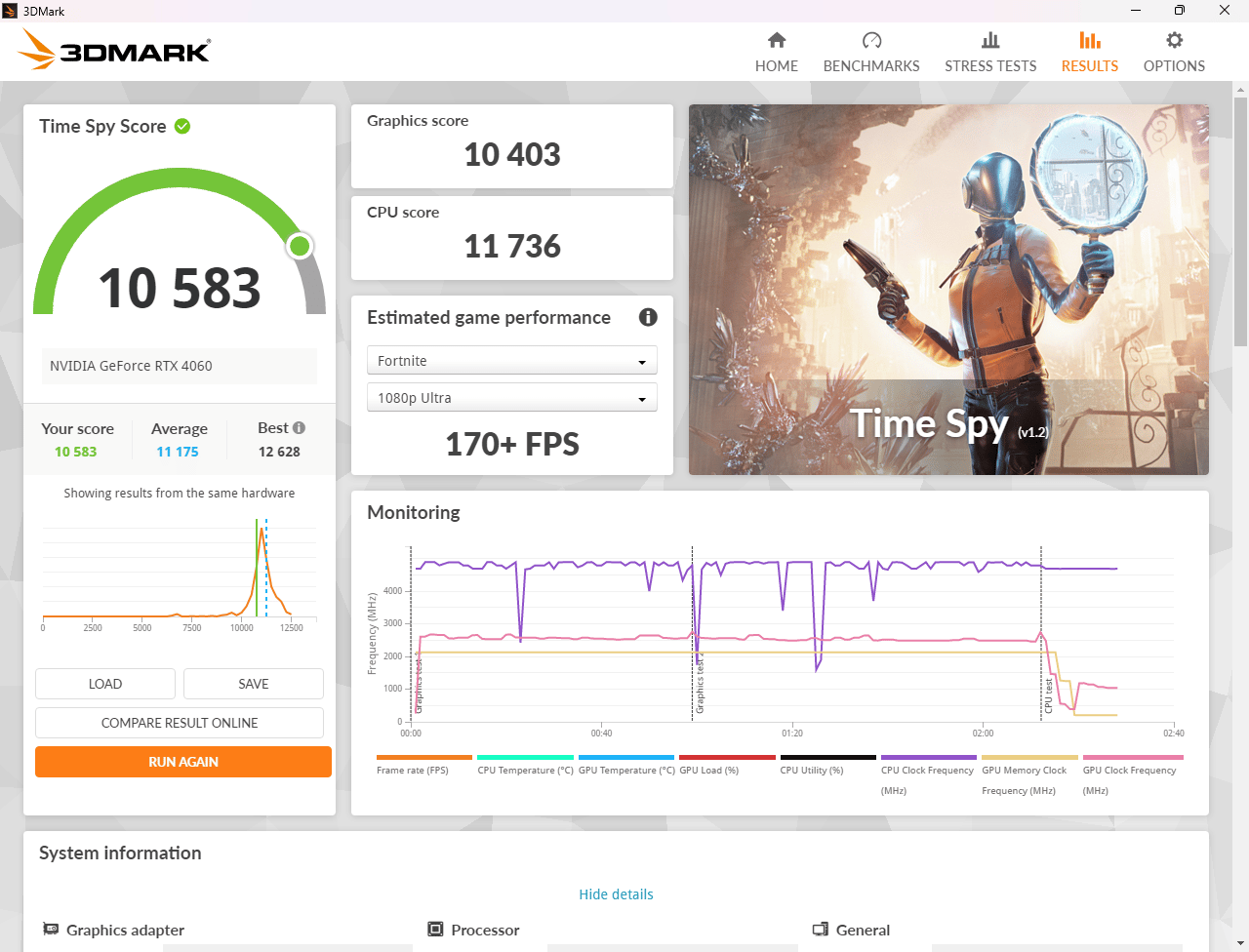The height and width of the screenshot is (952, 1249).
Task: Open the Home icon in navigation
Action: [777, 40]
